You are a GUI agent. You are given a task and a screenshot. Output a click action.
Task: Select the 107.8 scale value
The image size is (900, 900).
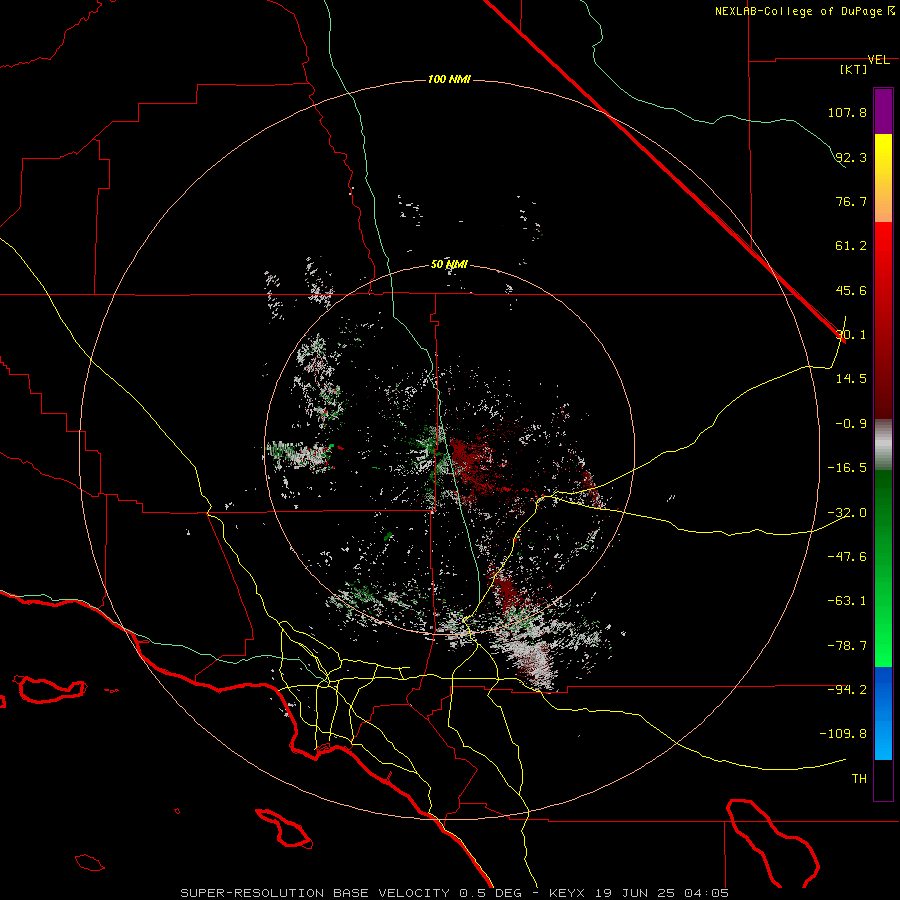[x=847, y=112]
